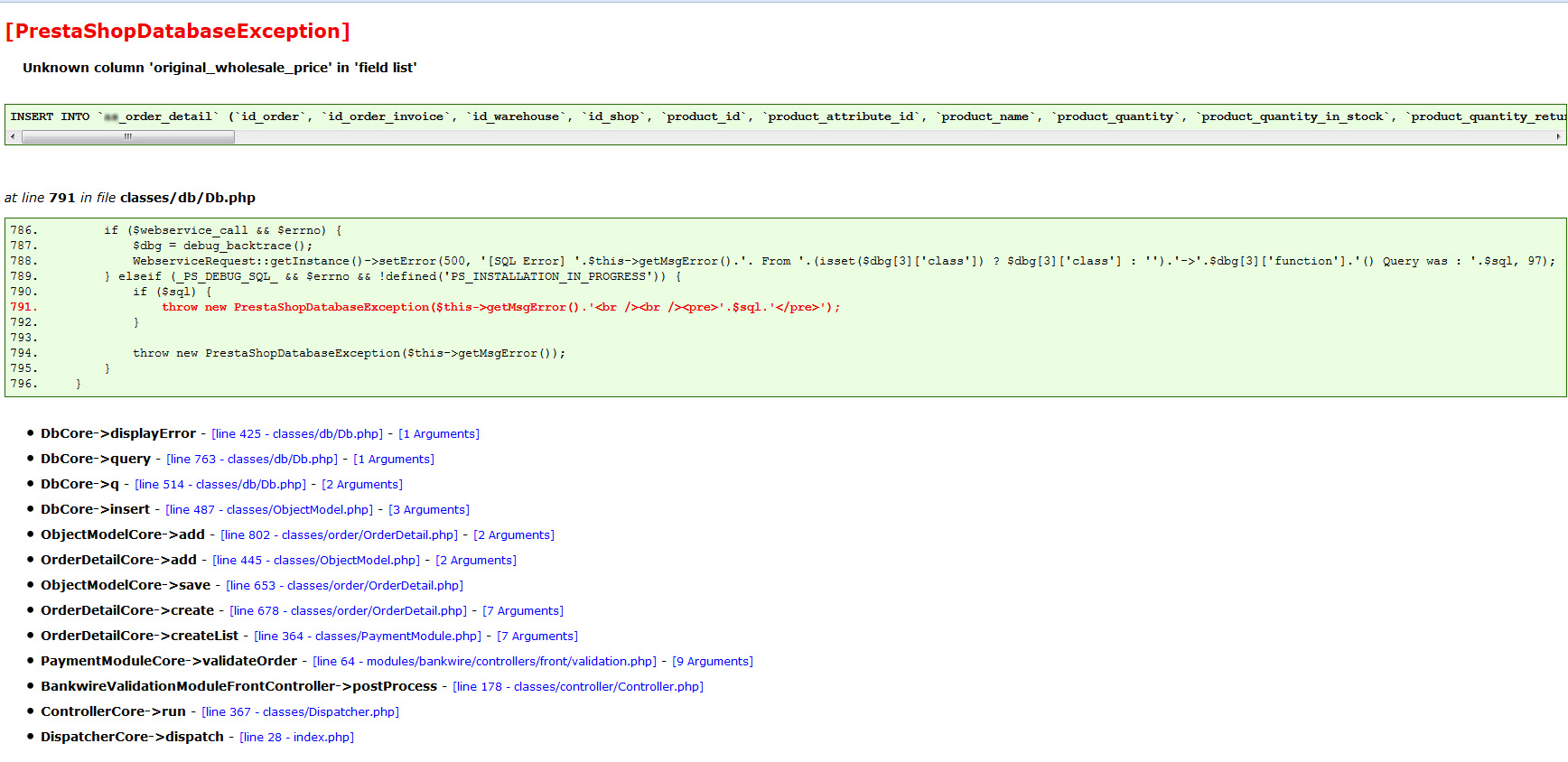Screen dimensions: 1568x762
Task: Click code line 788 'WebserviceRequest::getInstance()->setError'
Action: [x=844, y=261]
